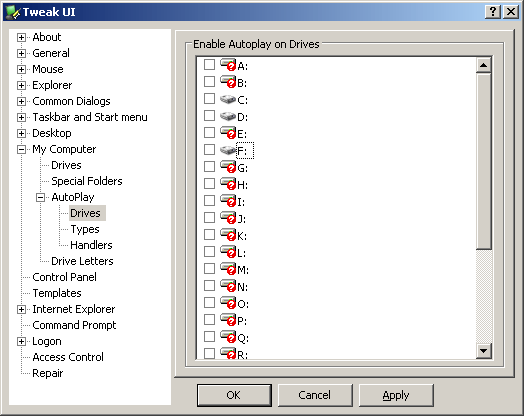The width and height of the screenshot is (524, 416).
Task: Toggle Autoplay checkbox for drive P:
Action: (209, 320)
